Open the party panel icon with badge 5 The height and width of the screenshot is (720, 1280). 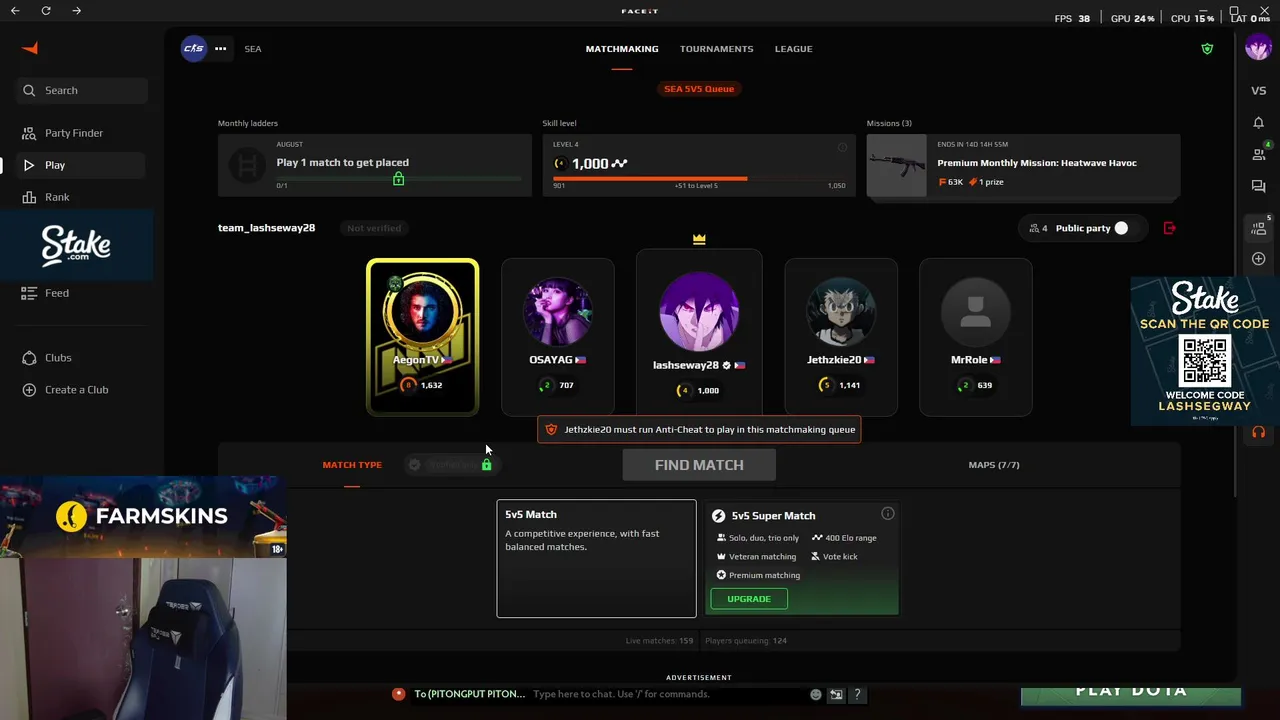coord(1258,228)
